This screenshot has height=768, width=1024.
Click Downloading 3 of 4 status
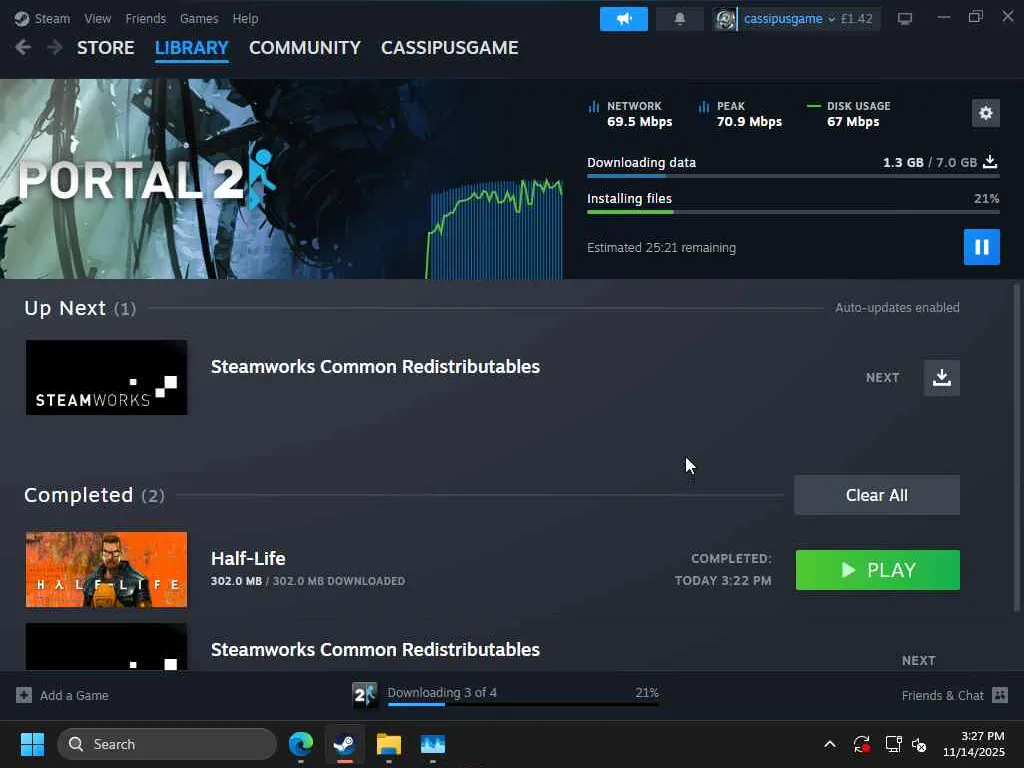442,692
